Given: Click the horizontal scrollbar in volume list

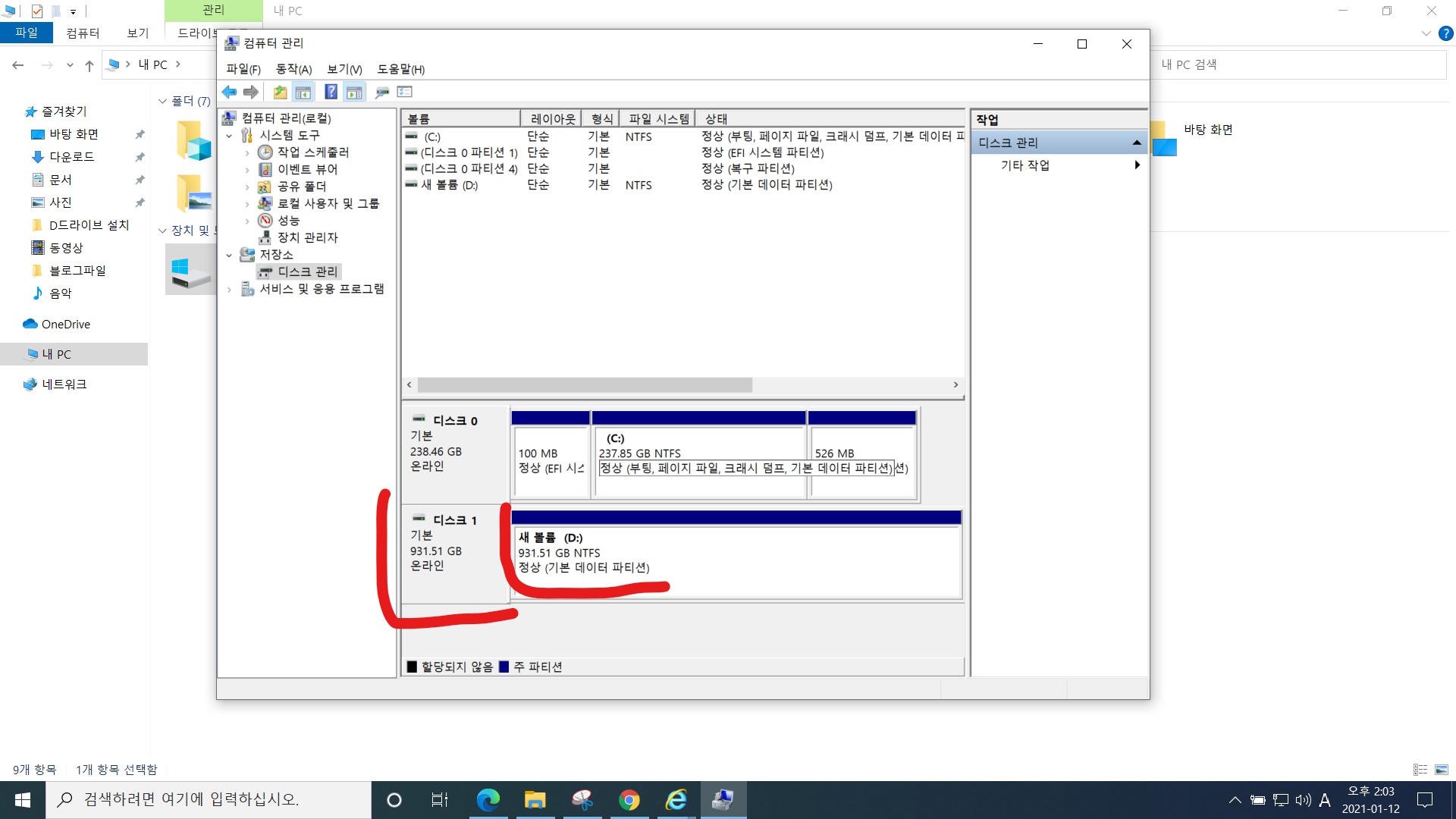Looking at the screenshot, I should click(x=584, y=385).
